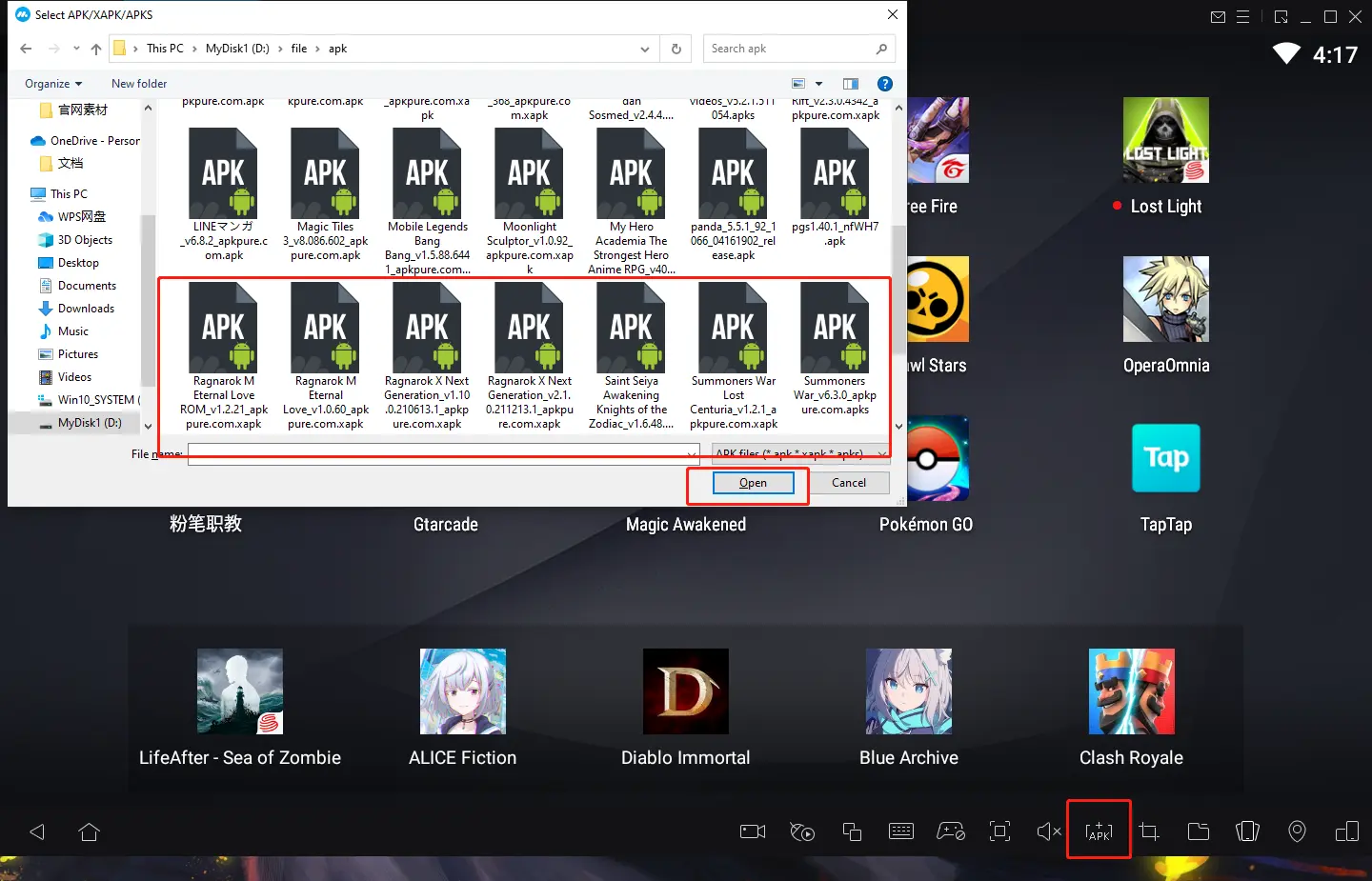Image resolution: width=1372 pixels, height=881 pixels.
Task: Click the Install APK icon in emulator toolbar
Action: [x=1099, y=831]
